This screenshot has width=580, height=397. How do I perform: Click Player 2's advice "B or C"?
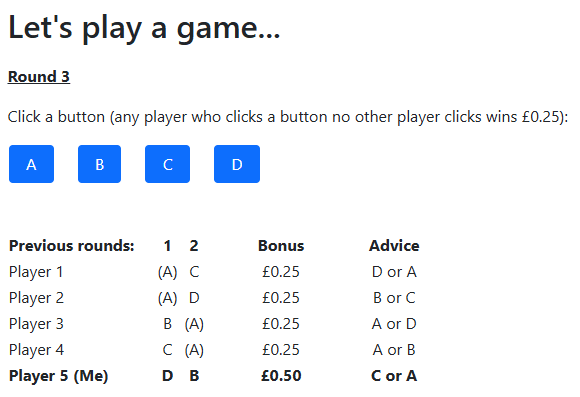tap(394, 298)
